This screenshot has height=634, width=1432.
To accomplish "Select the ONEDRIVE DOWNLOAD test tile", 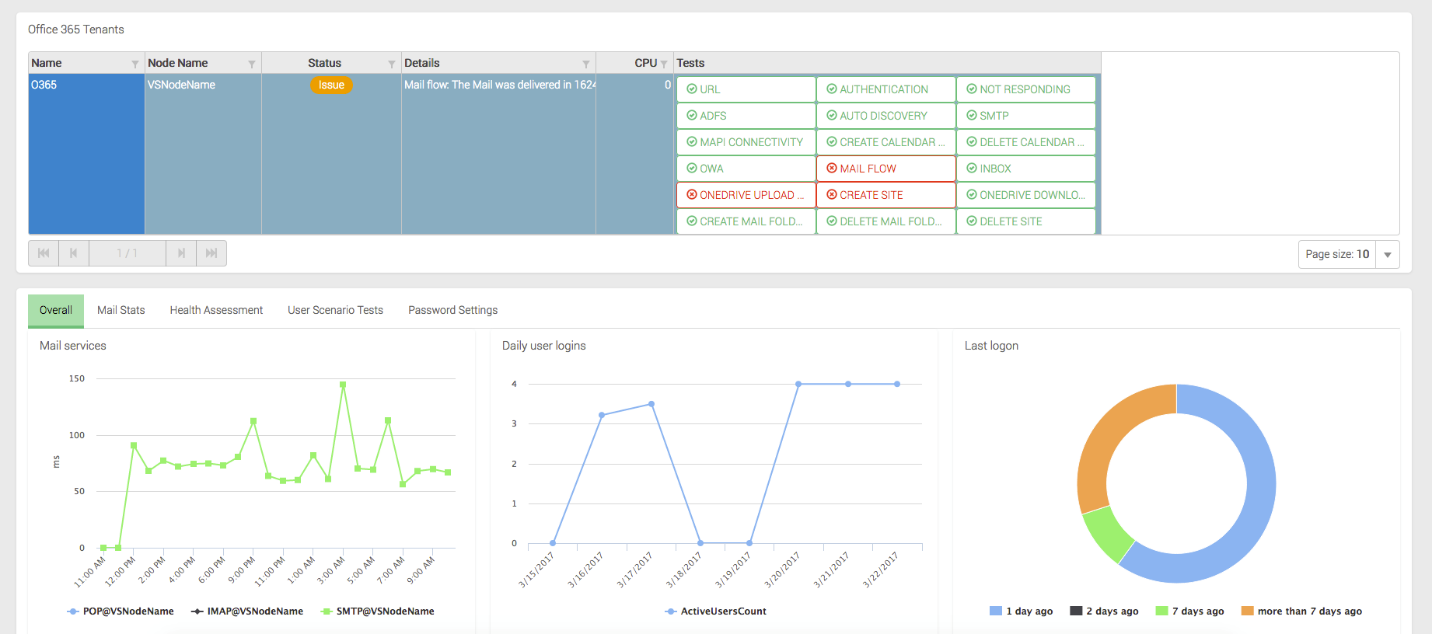I will (x=1026, y=195).
